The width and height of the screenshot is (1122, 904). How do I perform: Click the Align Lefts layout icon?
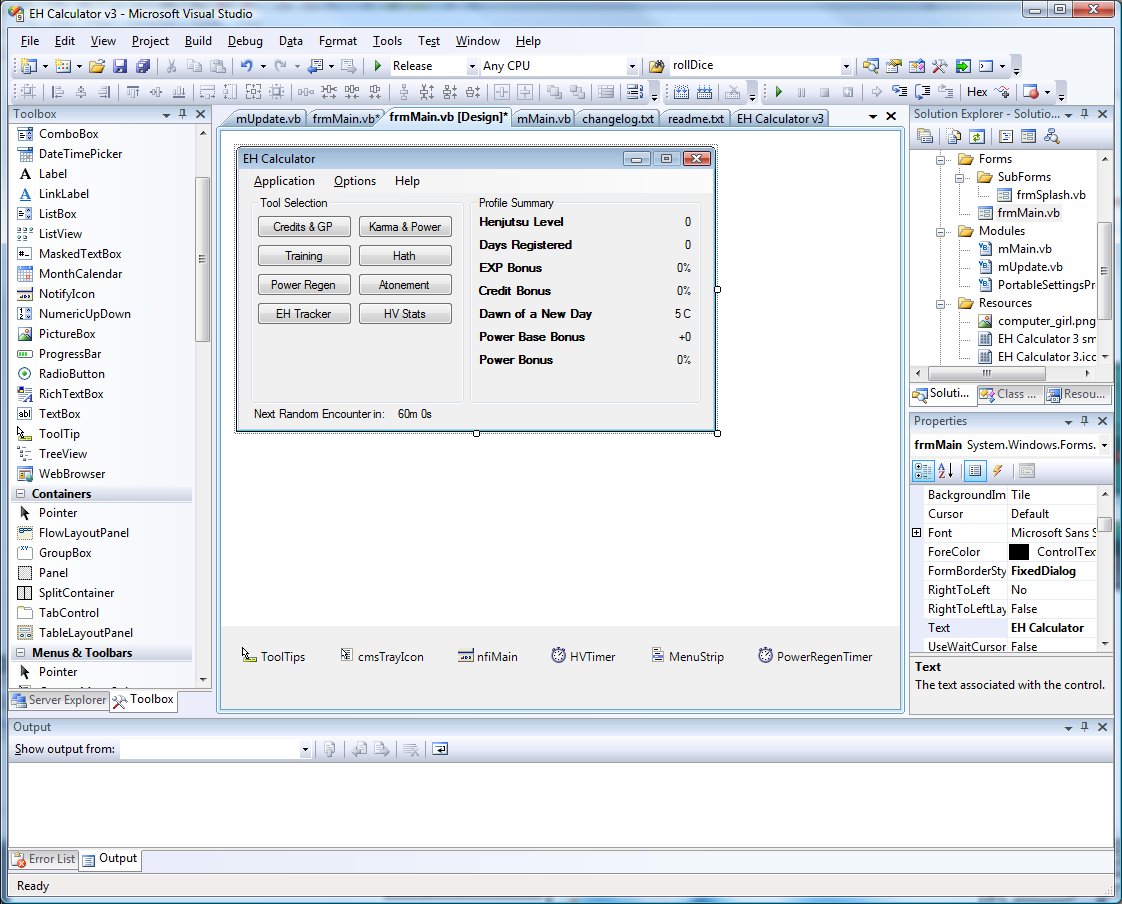pos(58,92)
